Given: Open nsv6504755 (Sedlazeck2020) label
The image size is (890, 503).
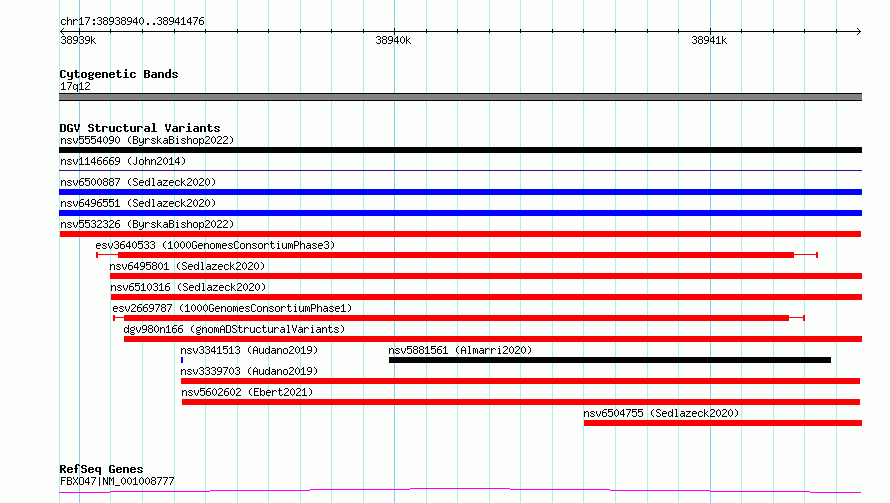Looking at the screenshot, I should 661,413.
